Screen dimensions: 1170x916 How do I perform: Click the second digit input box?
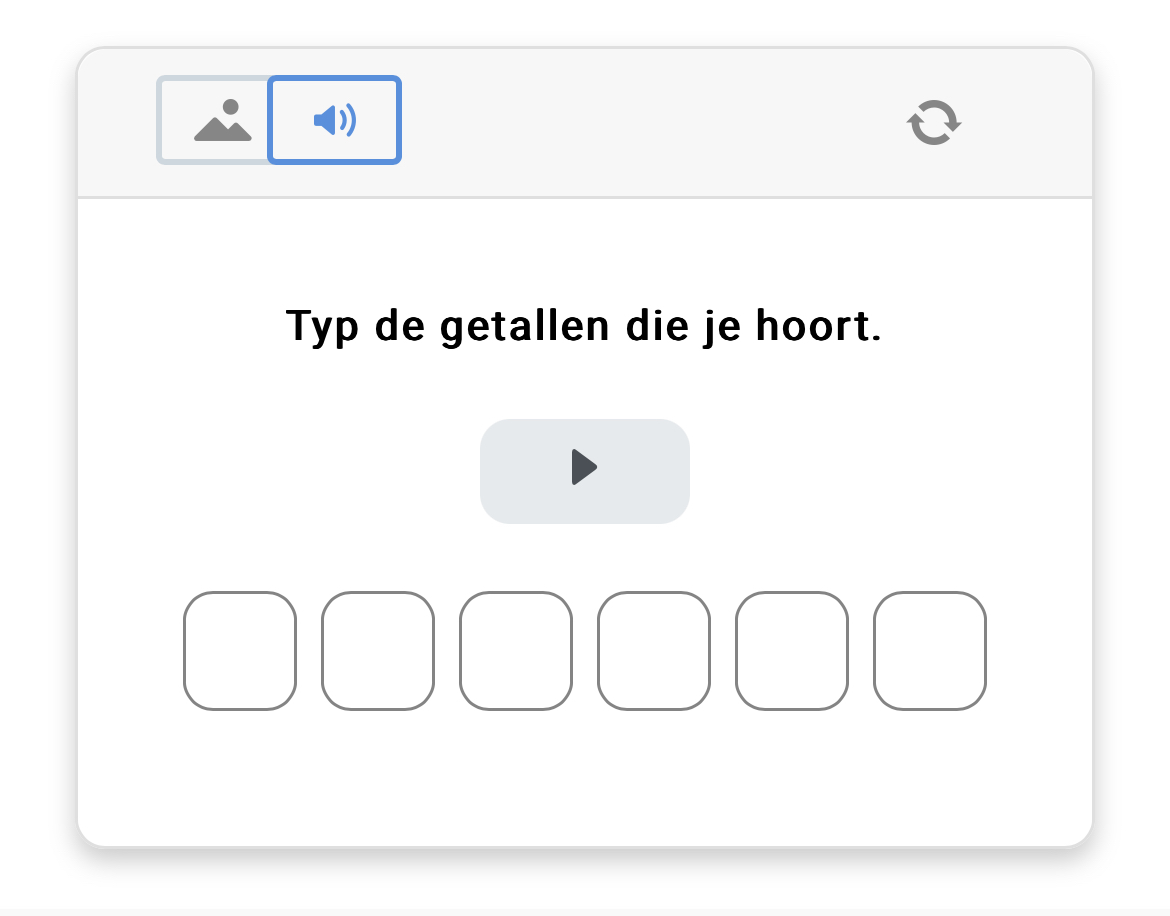click(x=378, y=651)
